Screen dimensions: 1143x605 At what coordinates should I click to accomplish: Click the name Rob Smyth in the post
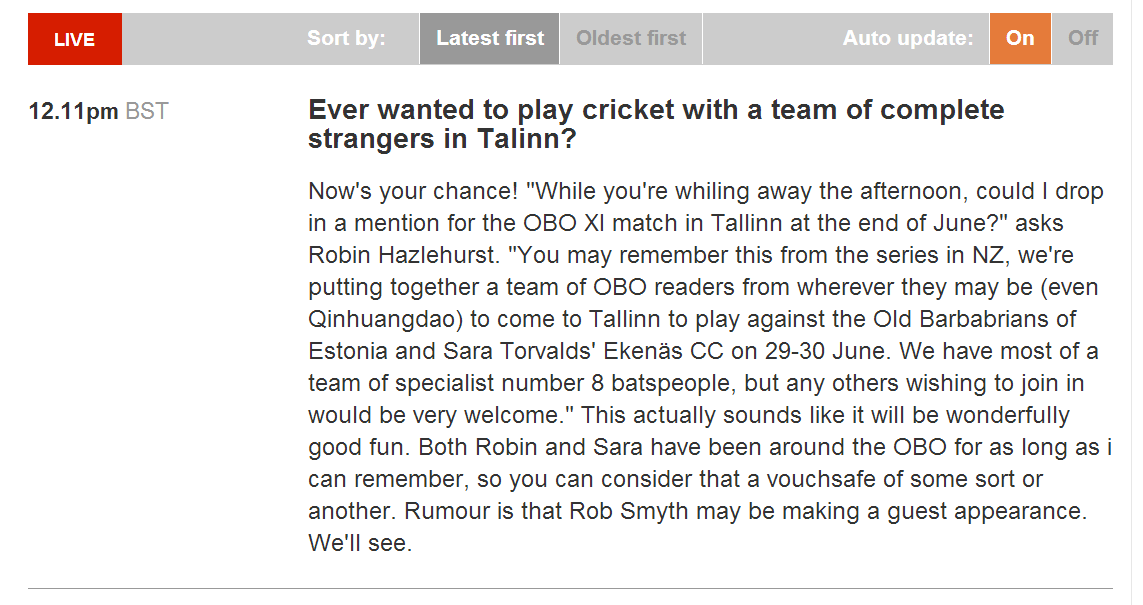(628, 511)
